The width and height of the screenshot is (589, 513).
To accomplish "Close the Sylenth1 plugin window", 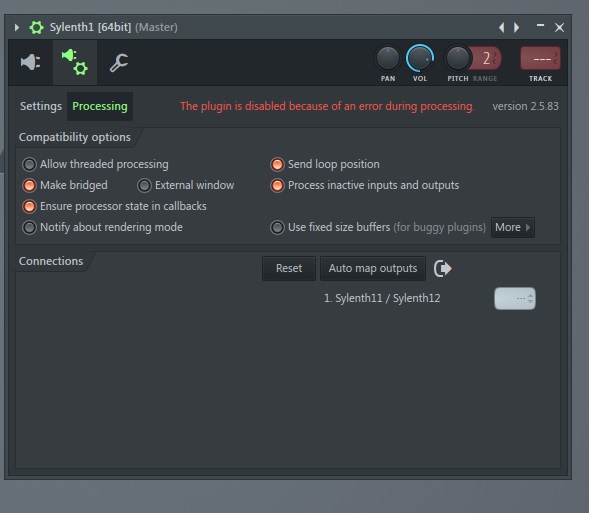I will (559, 27).
